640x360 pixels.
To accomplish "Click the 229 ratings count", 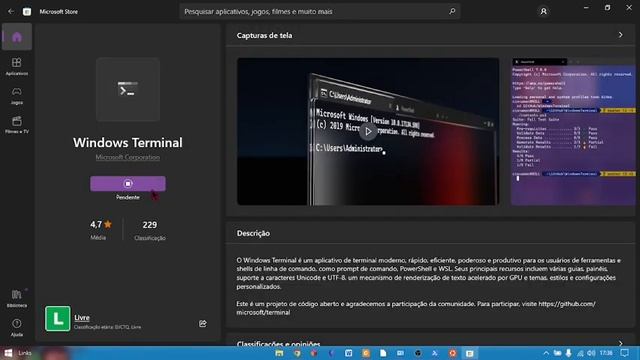I will (x=150, y=225).
